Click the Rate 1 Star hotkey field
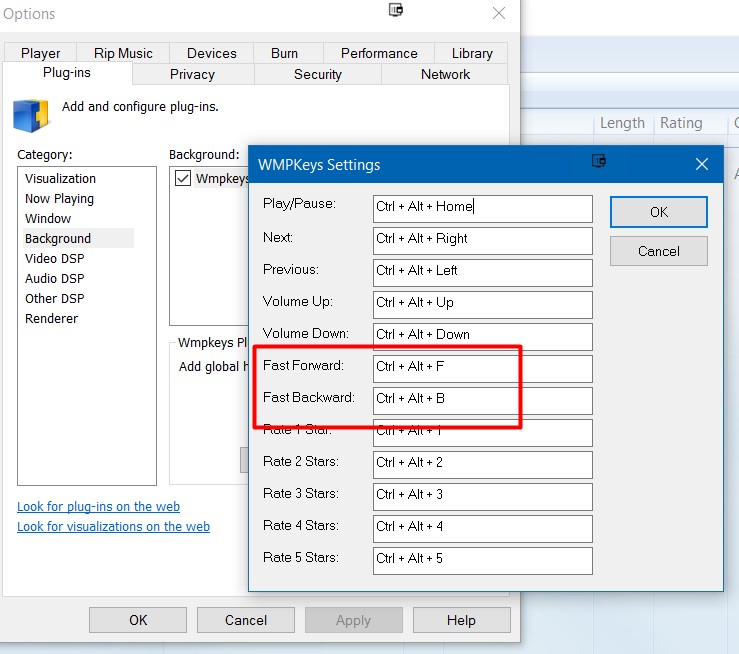739x654 pixels. pos(483,433)
